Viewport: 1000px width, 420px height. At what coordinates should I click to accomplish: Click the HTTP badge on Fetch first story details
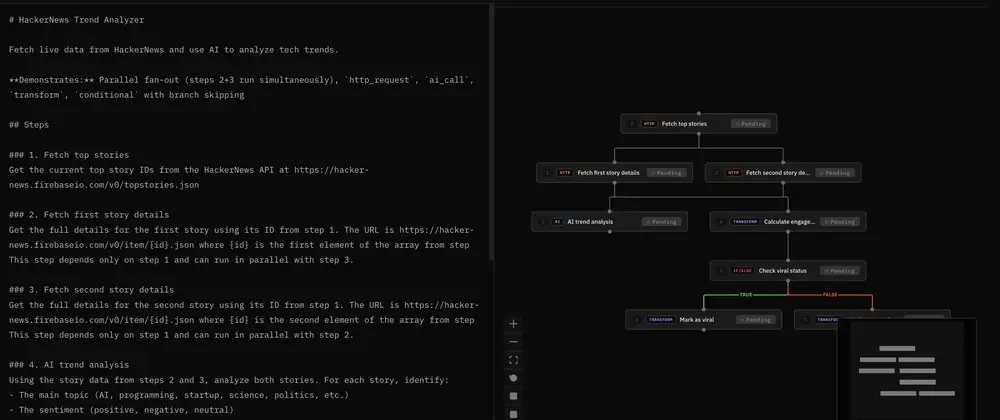[564, 173]
